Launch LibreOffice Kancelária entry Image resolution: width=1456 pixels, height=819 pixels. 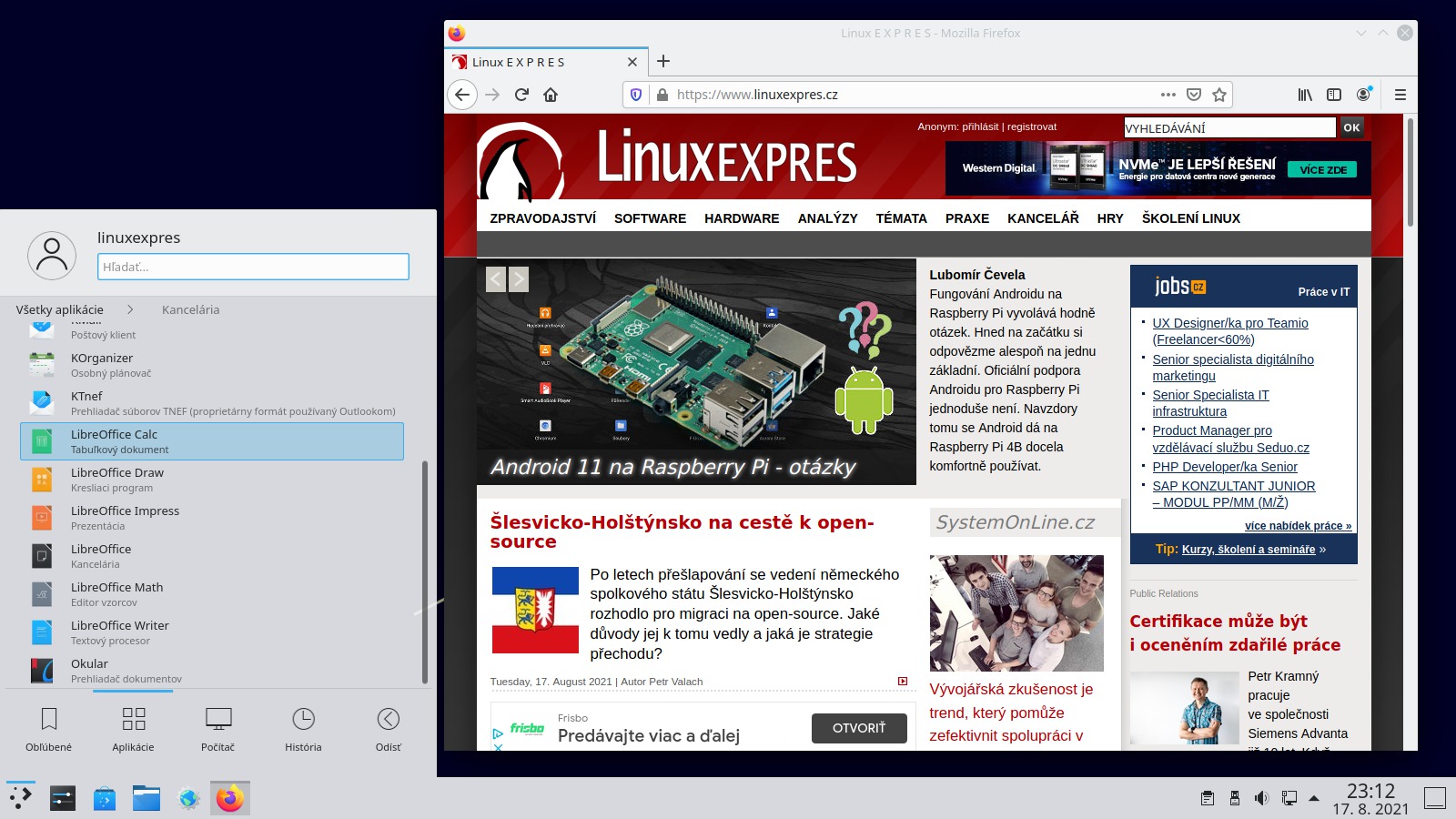click(x=211, y=556)
